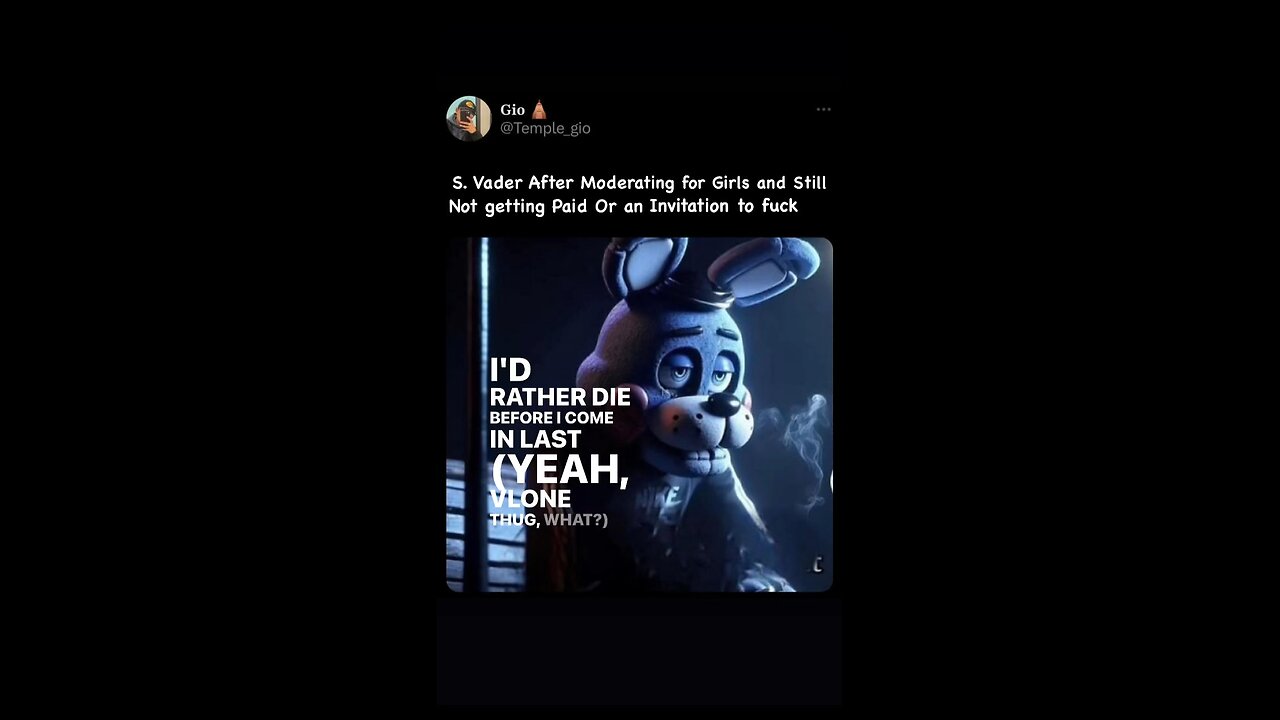Click the lyric line RATHER DIE
Screen dimensions: 1280x720
[560, 397]
